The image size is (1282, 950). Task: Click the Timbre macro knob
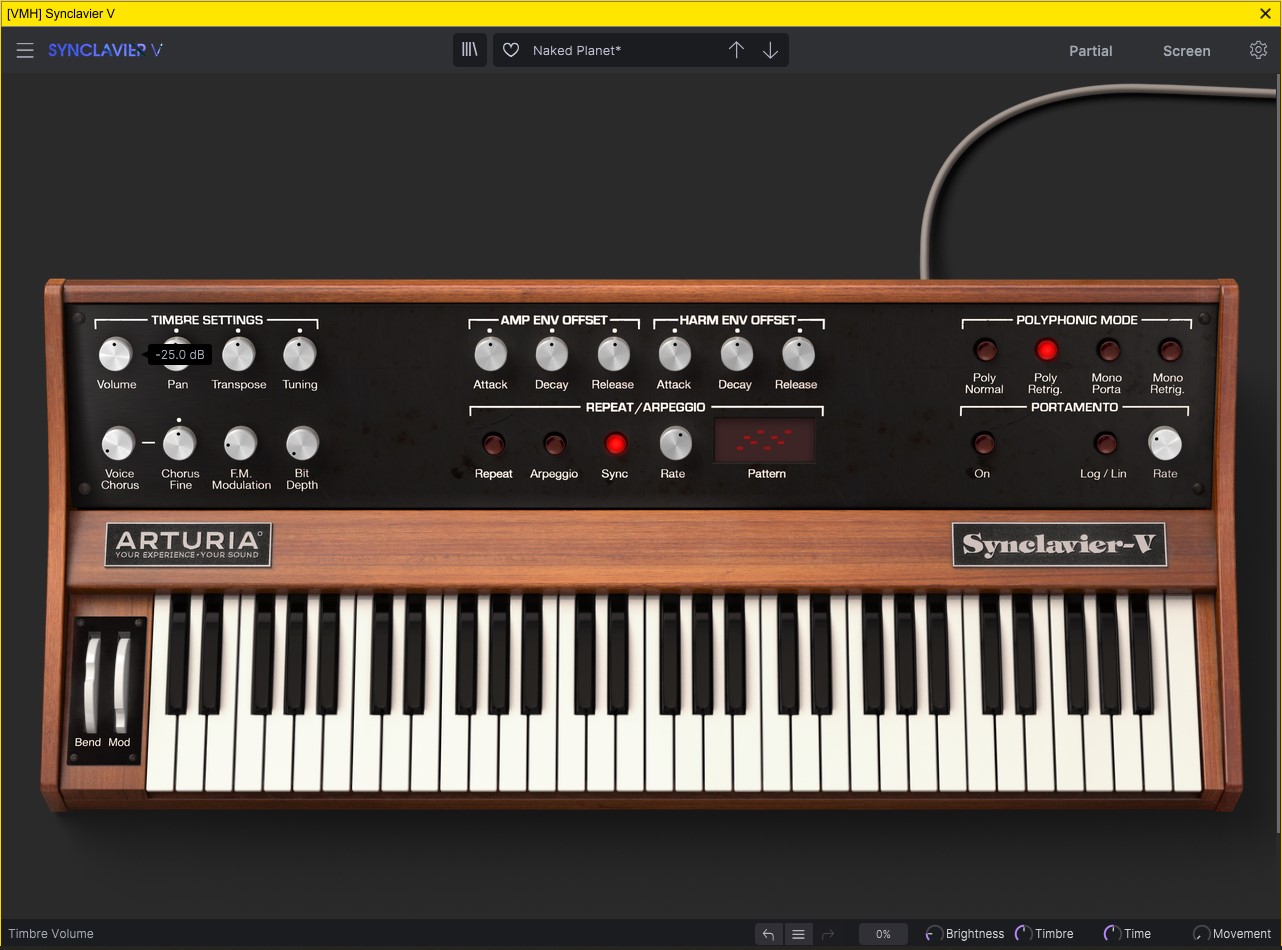(x=1023, y=934)
